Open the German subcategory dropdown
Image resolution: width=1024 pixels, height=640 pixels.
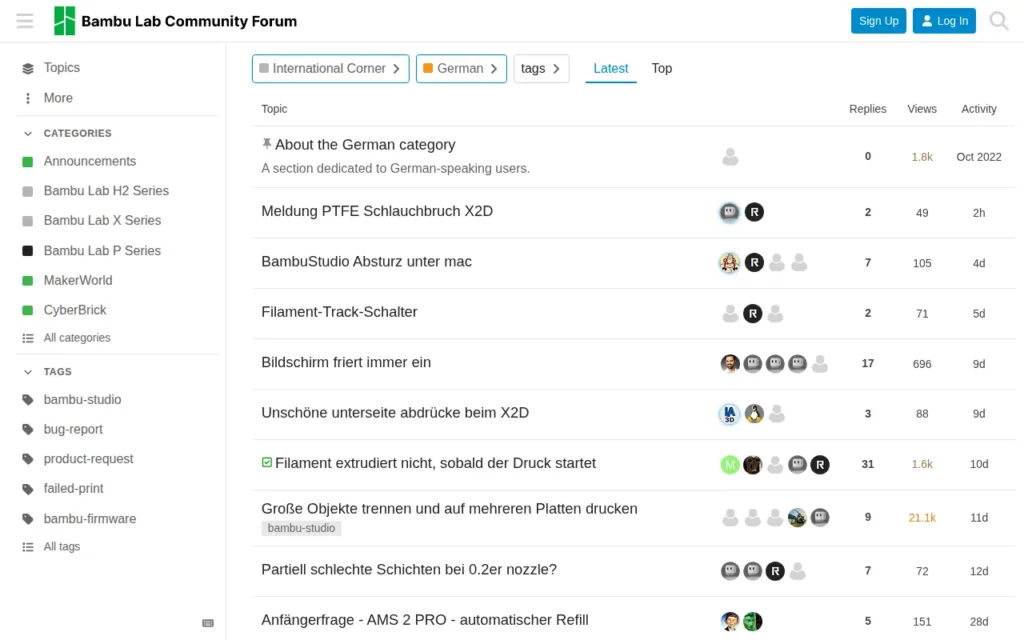point(461,69)
